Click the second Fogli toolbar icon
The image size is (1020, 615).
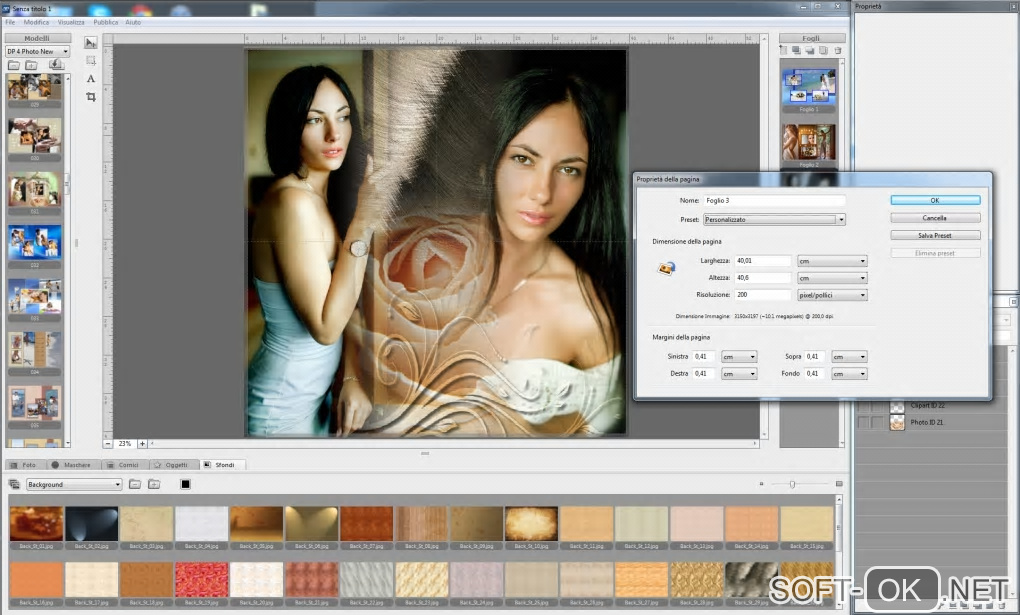796,50
